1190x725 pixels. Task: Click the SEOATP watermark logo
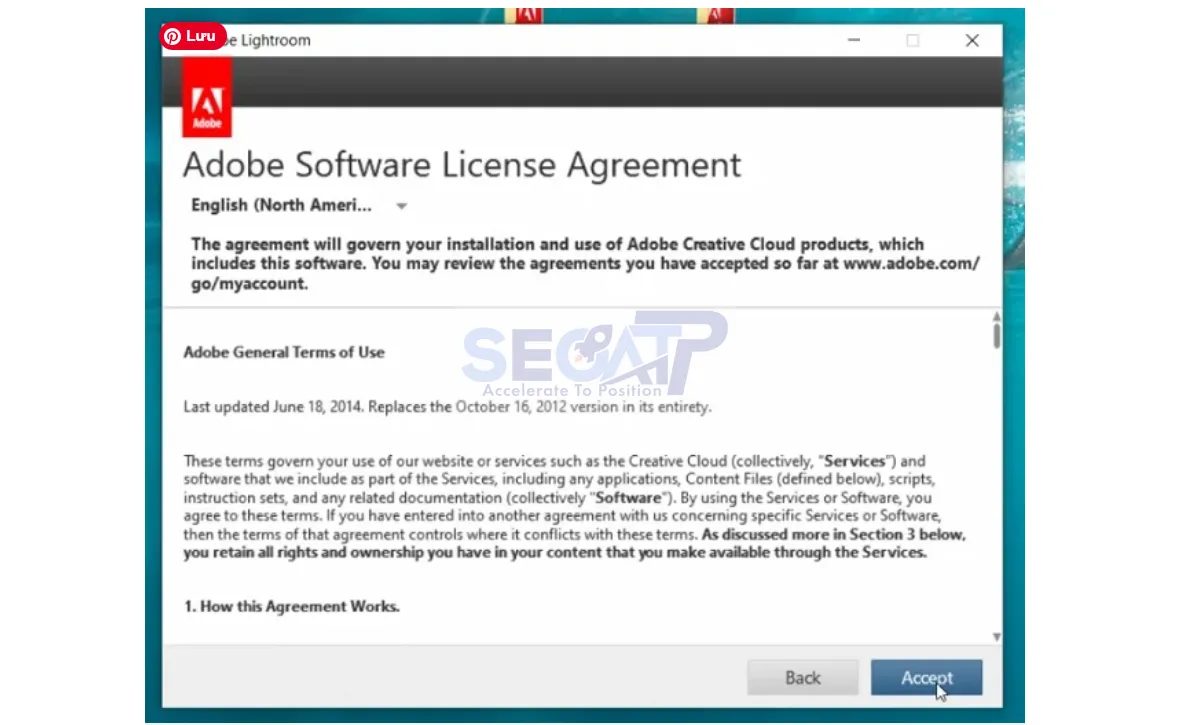tap(594, 355)
